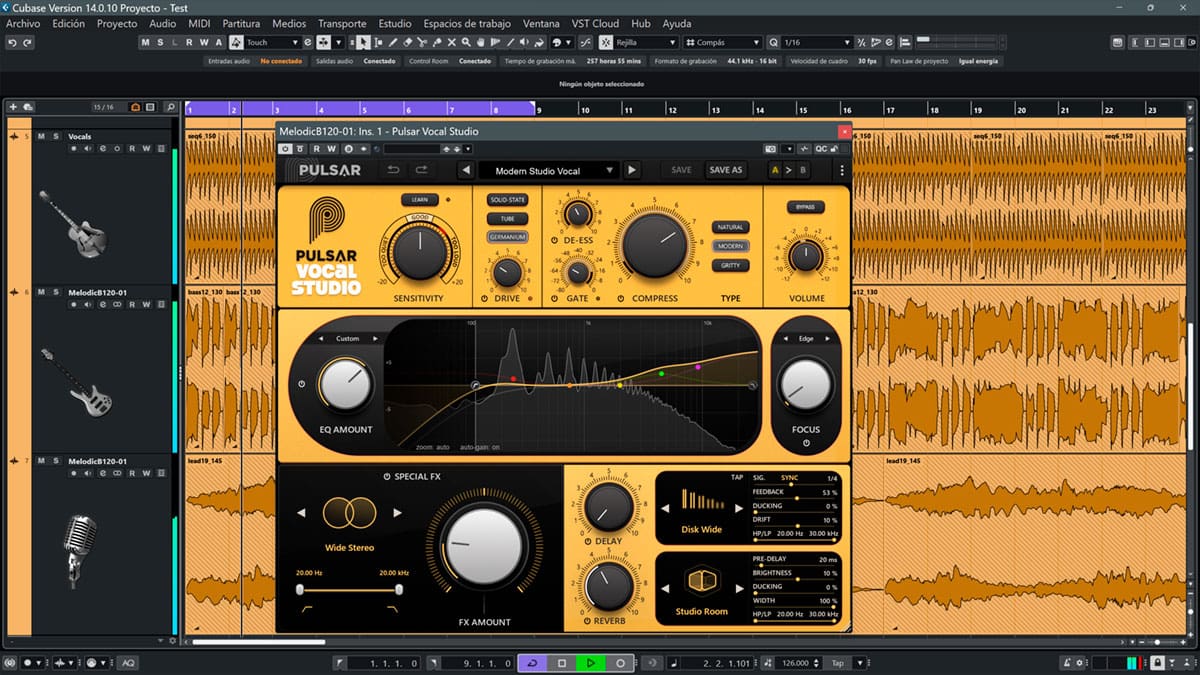
Task: Open the Touch automation mode dropdown
Action: point(273,42)
